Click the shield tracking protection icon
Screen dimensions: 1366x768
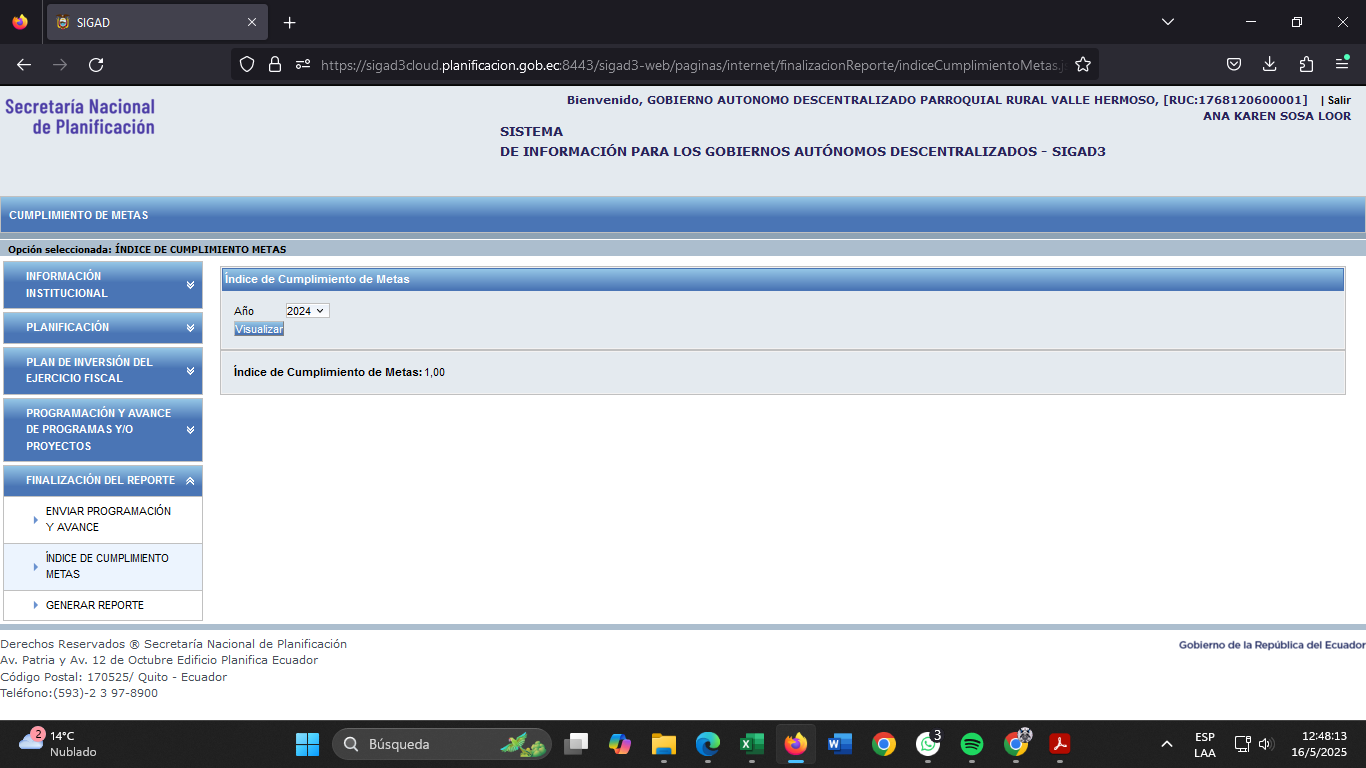(x=247, y=65)
